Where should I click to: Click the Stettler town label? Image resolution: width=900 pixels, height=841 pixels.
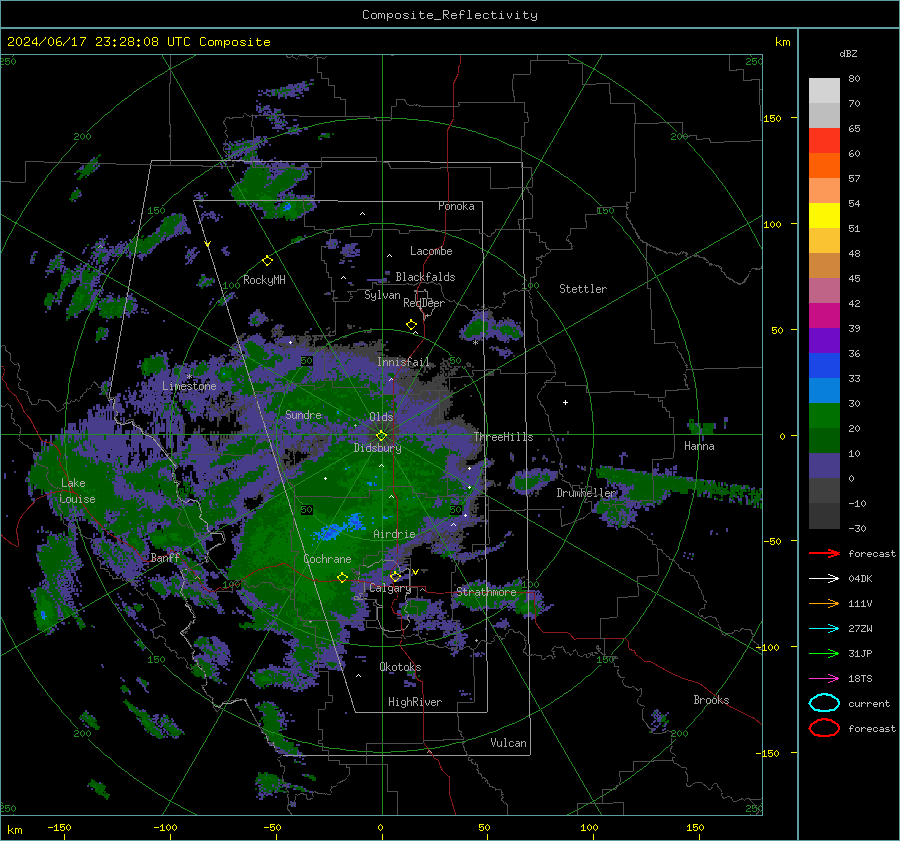pyautogui.click(x=583, y=289)
